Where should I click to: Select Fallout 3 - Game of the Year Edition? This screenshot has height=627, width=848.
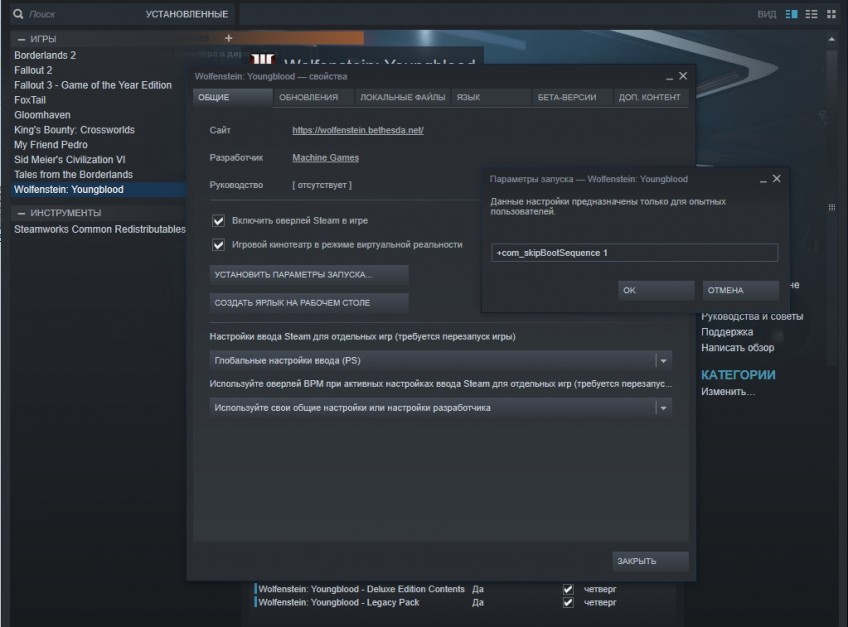pos(93,85)
